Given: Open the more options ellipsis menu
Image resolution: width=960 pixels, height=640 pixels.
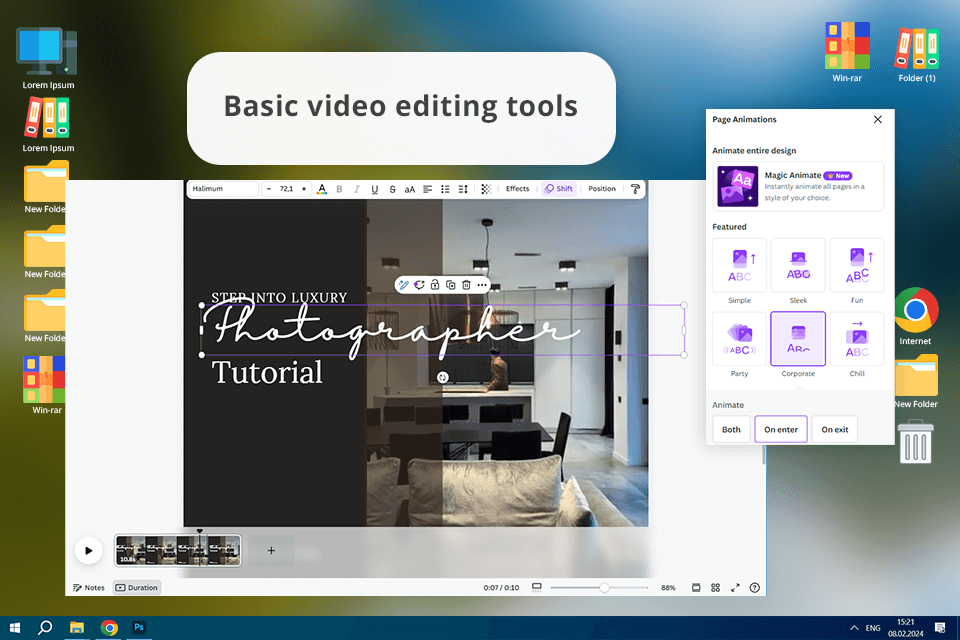Looking at the screenshot, I should pos(482,285).
